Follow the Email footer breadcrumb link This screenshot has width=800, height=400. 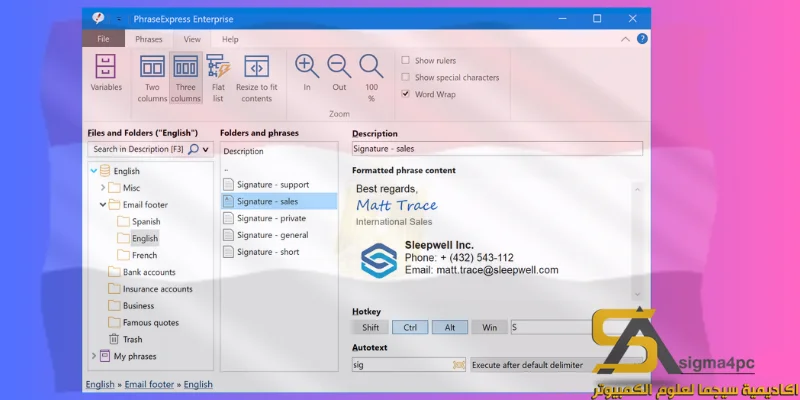pyautogui.click(x=149, y=385)
